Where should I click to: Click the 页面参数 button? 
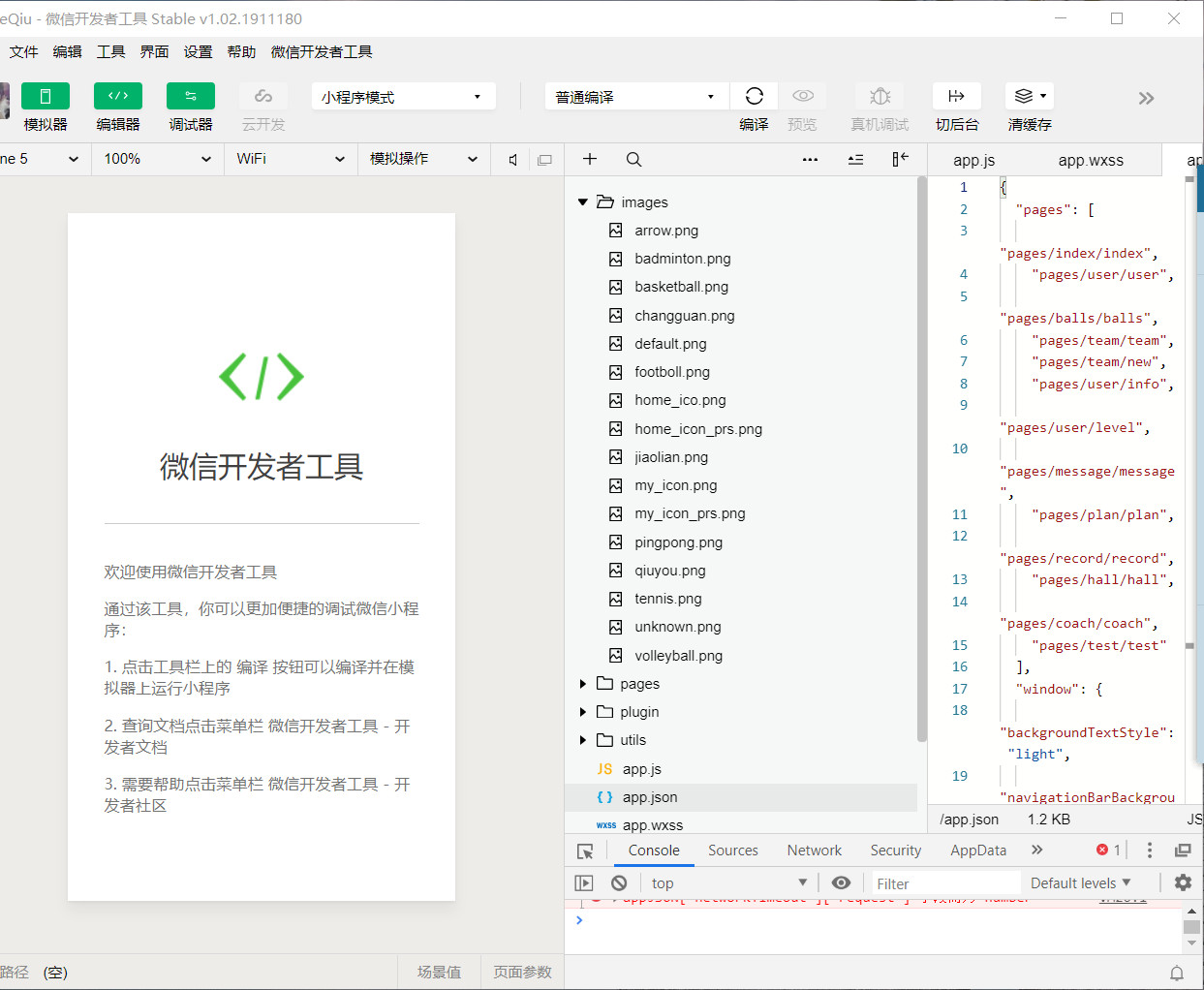click(x=522, y=973)
